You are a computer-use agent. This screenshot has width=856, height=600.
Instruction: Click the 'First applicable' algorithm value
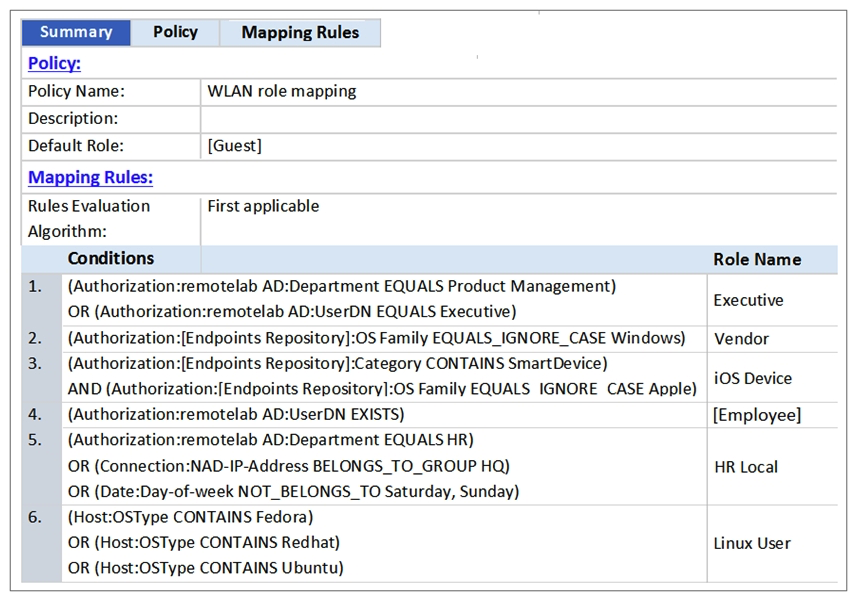263,206
